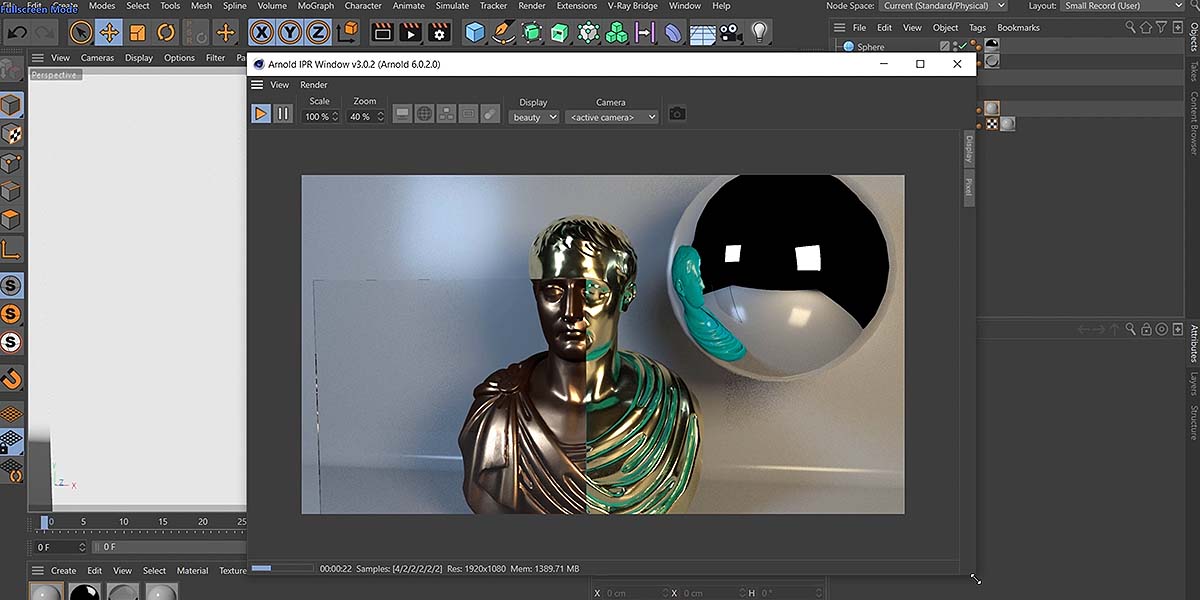Activate the Scale tool
The height and width of the screenshot is (600, 1200).
click(x=138, y=33)
